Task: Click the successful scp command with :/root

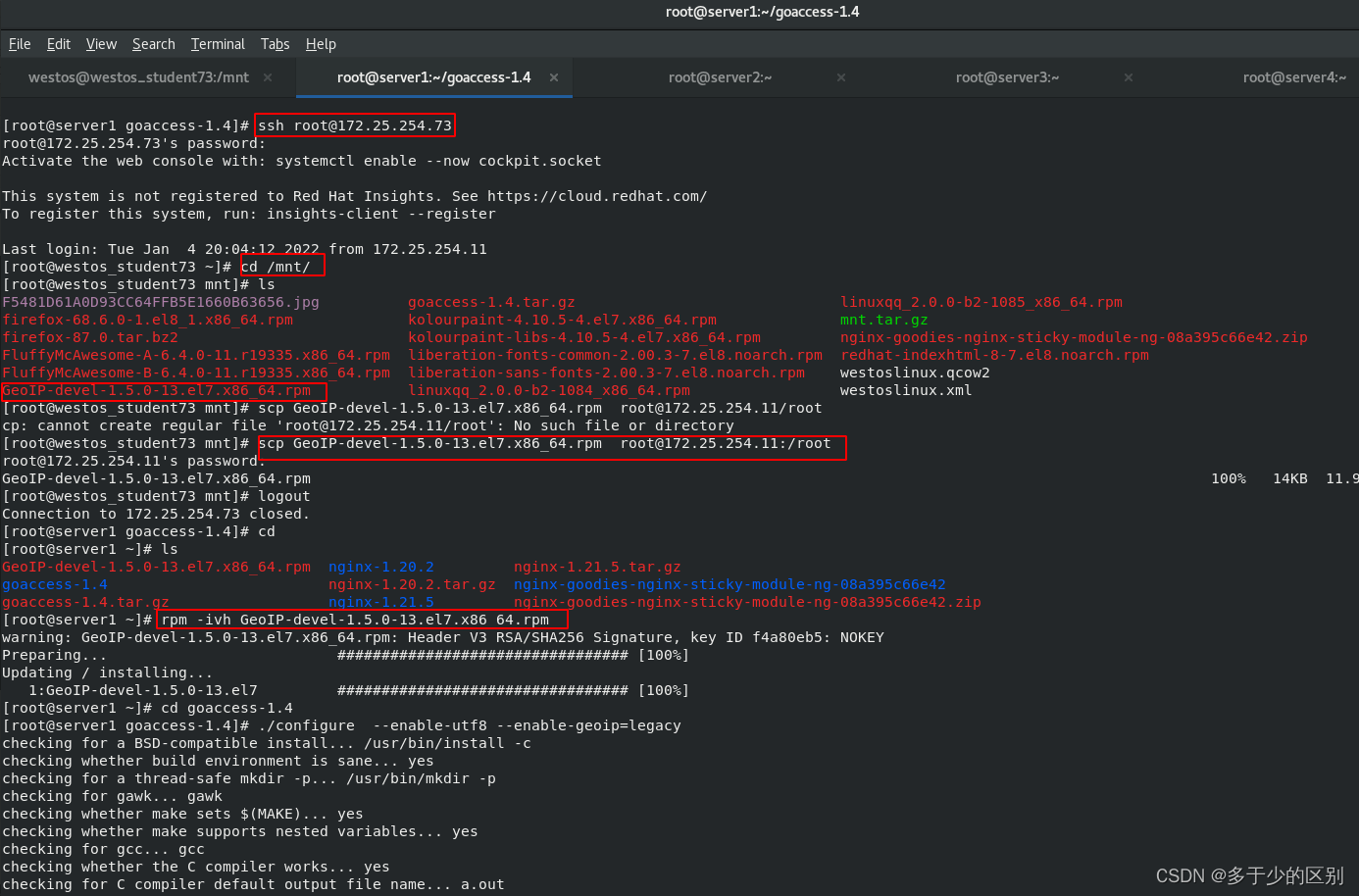Action: (x=544, y=443)
